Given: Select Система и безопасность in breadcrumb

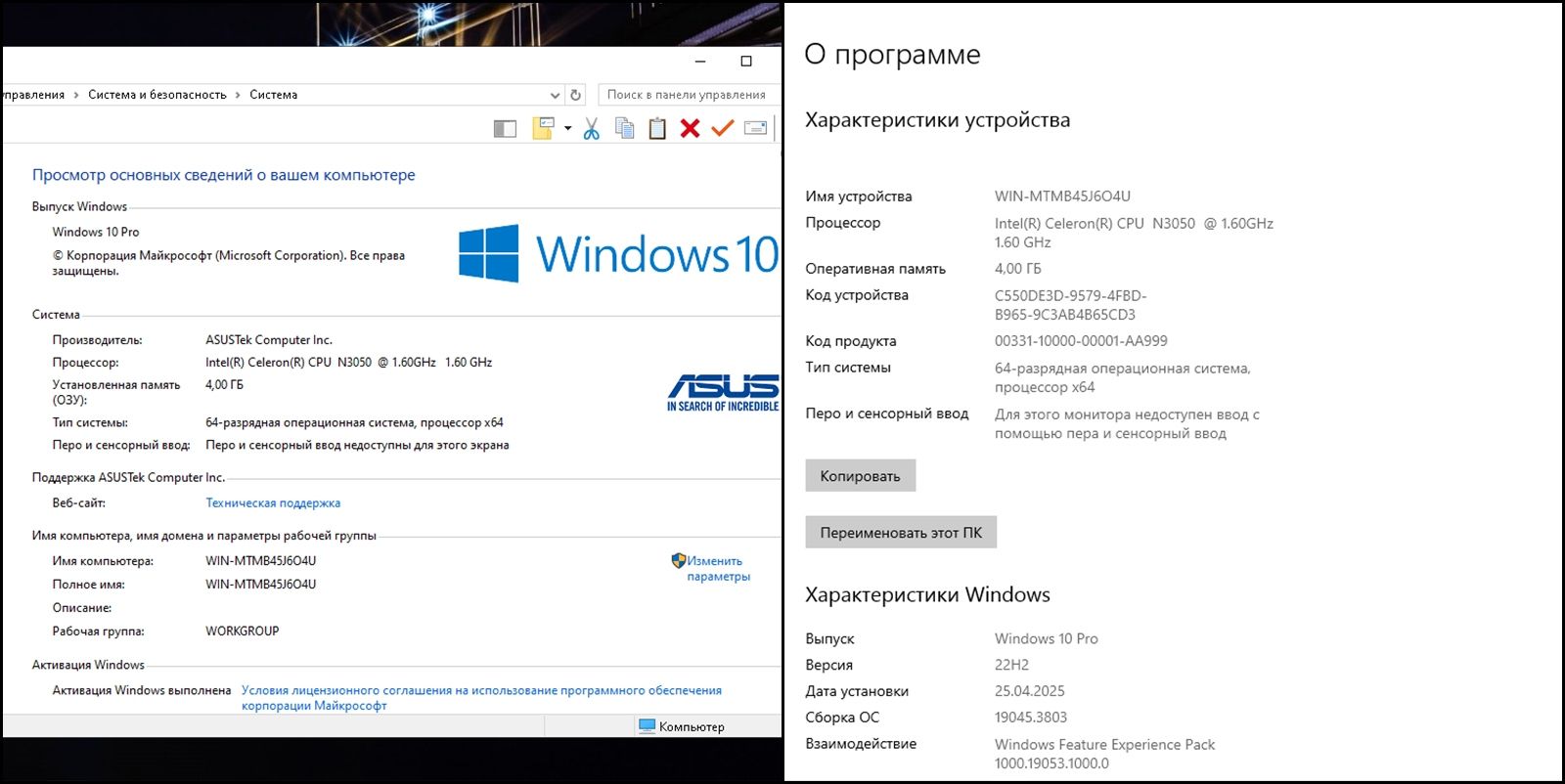Looking at the screenshot, I should tap(157, 95).
